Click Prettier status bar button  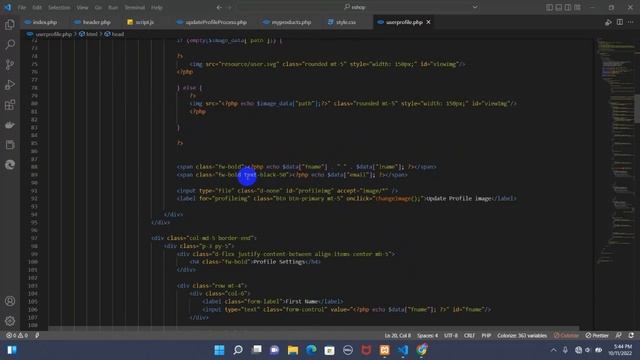[597, 336]
